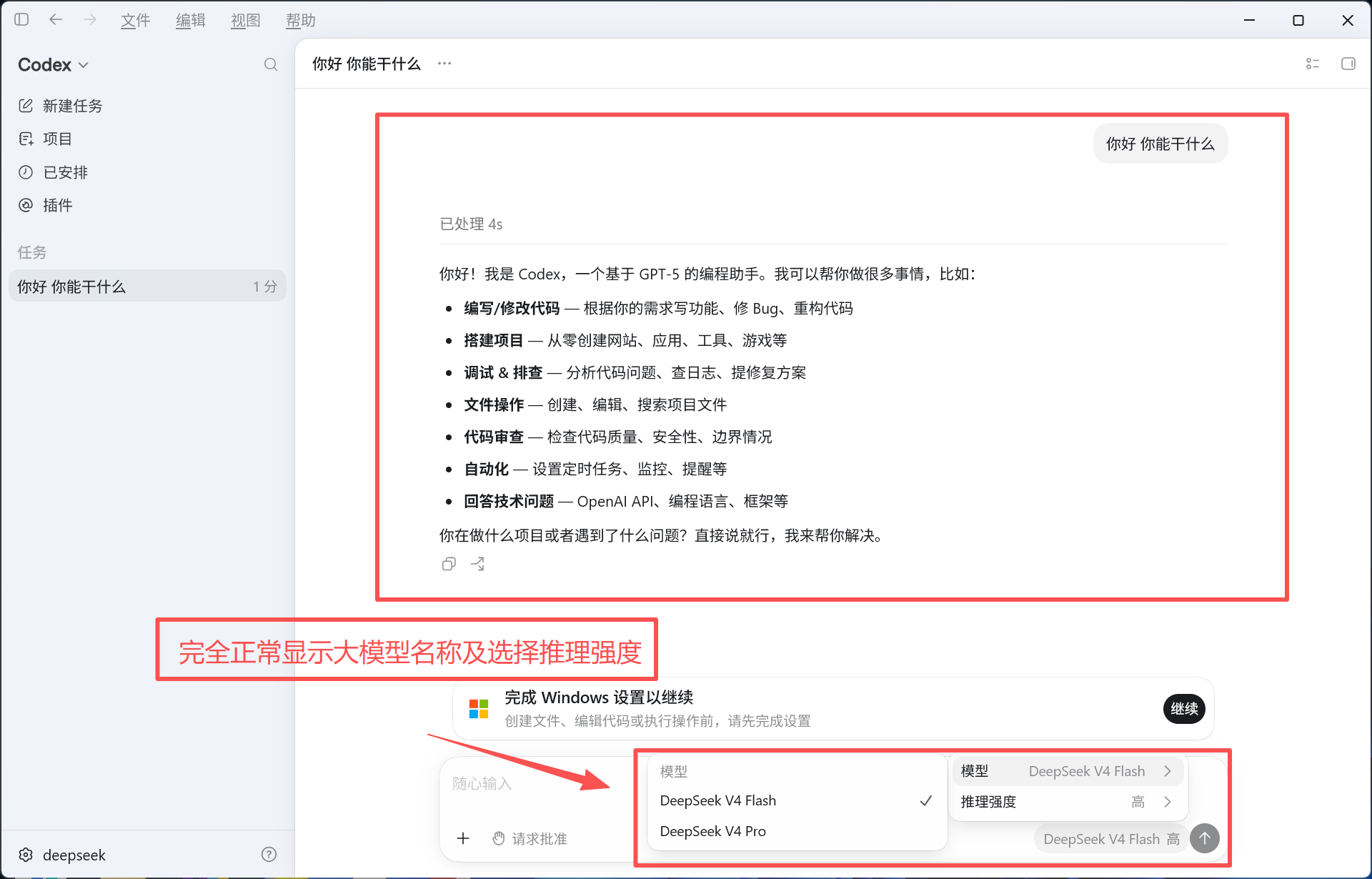This screenshot has height=879, width=1372.
Task: Go back with the left arrow
Action: tap(56, 20)
